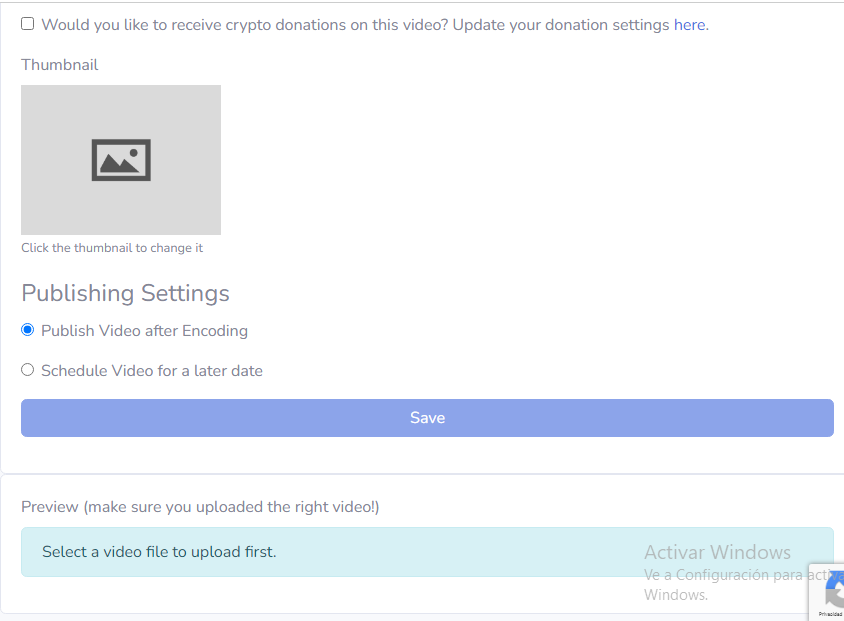Select the Publish Video after Encoding radio button
Screen dimensions: 844x621
(x=28, y=330)
